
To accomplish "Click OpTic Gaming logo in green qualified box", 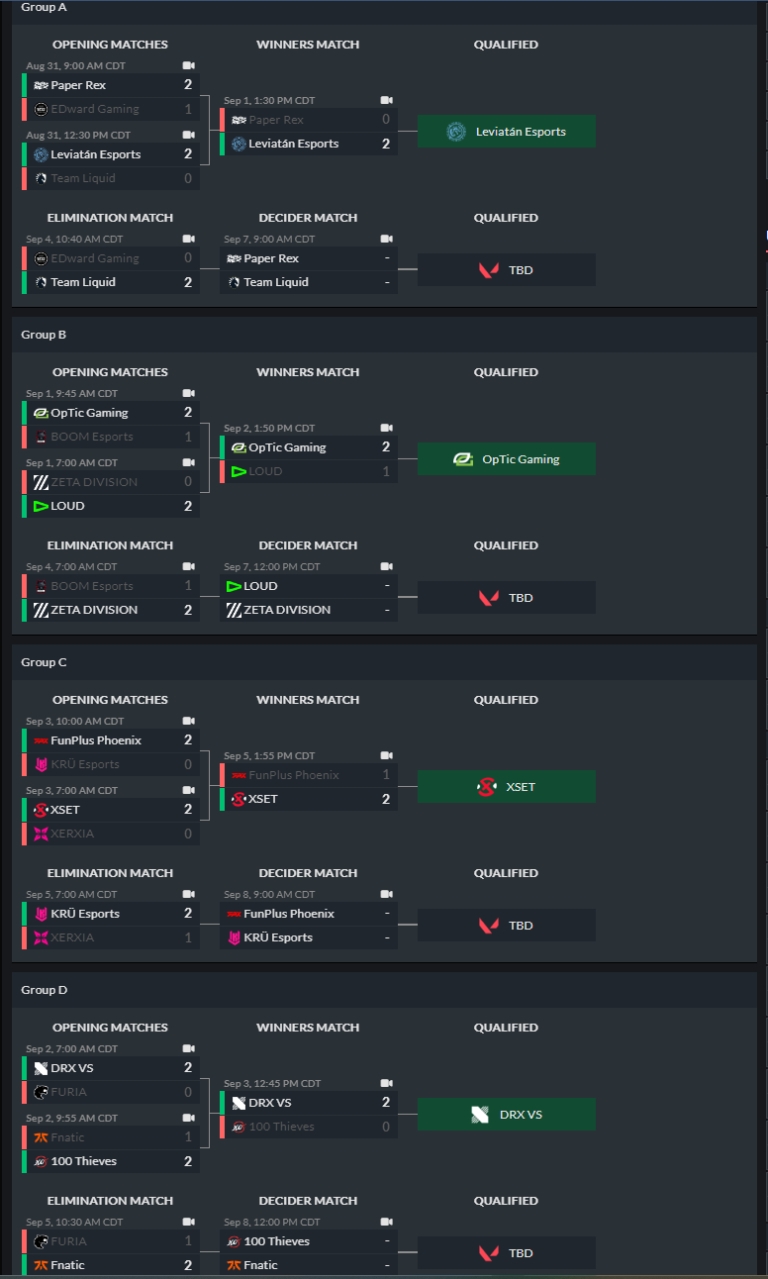I will click(463, 460).
